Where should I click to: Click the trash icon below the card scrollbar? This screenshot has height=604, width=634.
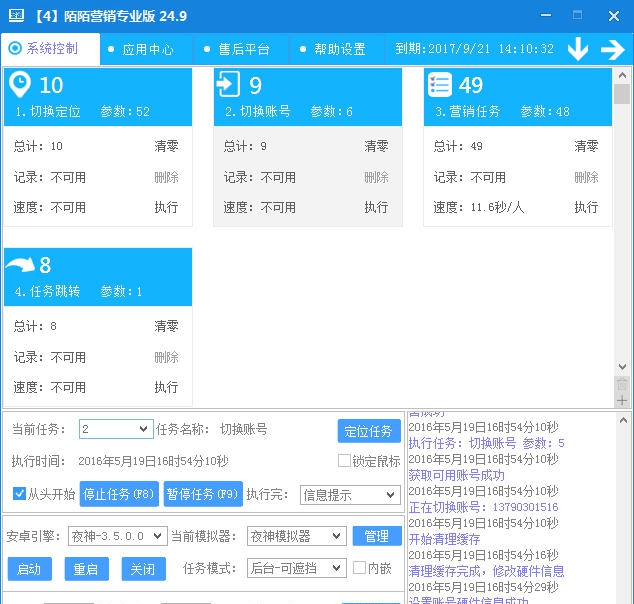[622, 384]
